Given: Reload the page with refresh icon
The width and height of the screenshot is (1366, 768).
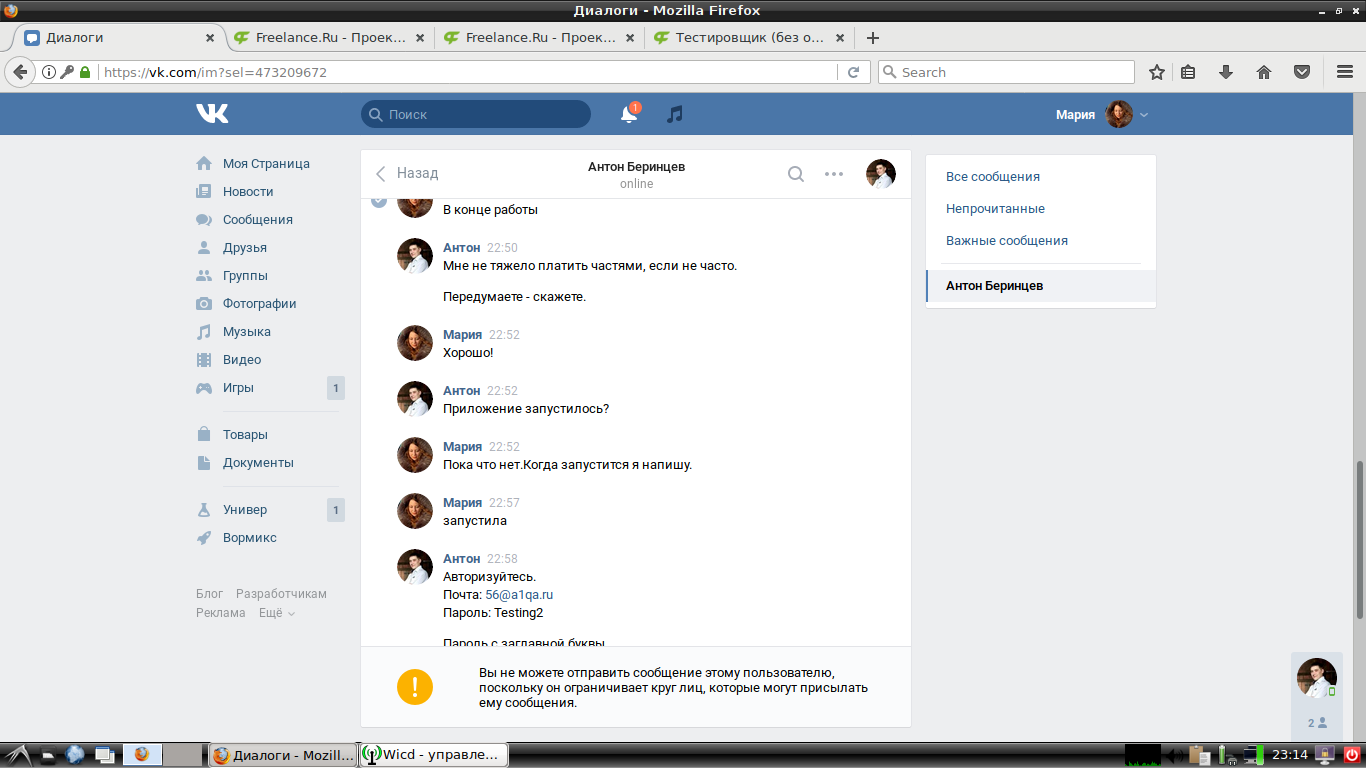Looking at the screenshot, I should point(853,72).
